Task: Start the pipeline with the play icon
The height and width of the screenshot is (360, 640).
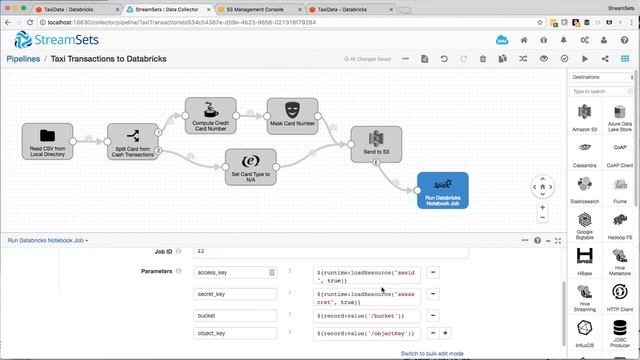Action: (x=584, y=59)
